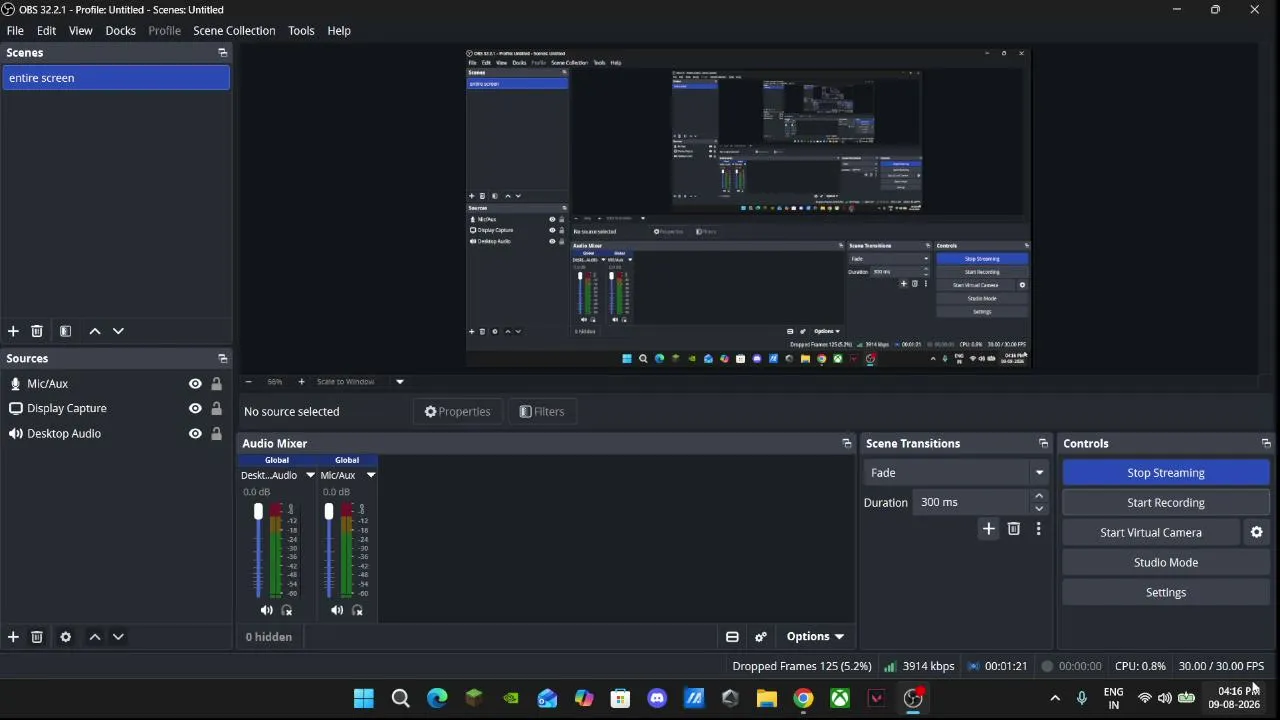Open the source Filters button
This screenshot has width=1280, height=720.
pos(542,412)
